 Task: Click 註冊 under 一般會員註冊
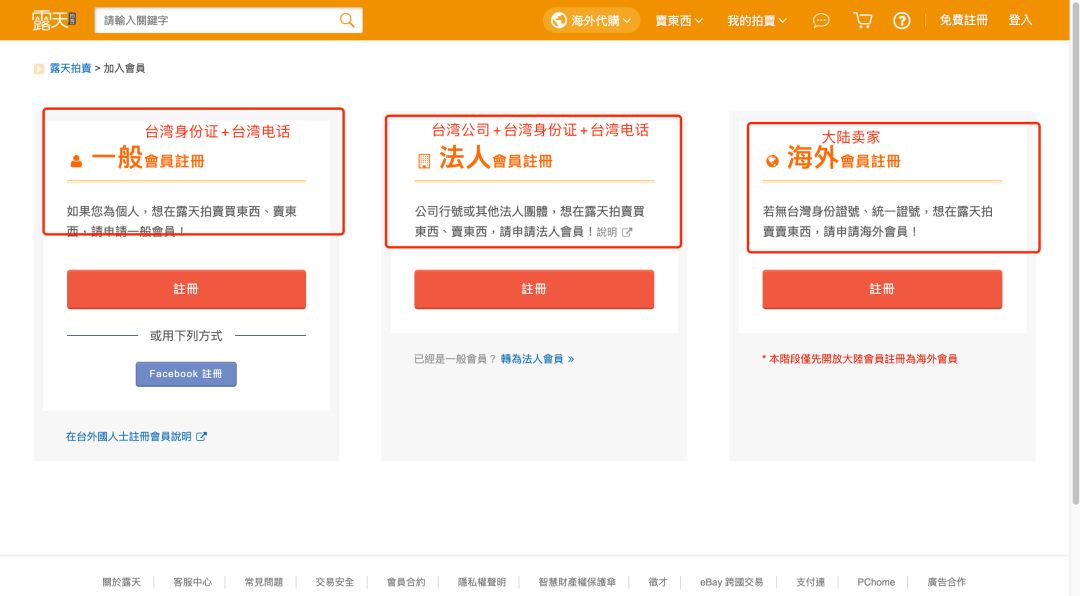[x=186, y=288]
